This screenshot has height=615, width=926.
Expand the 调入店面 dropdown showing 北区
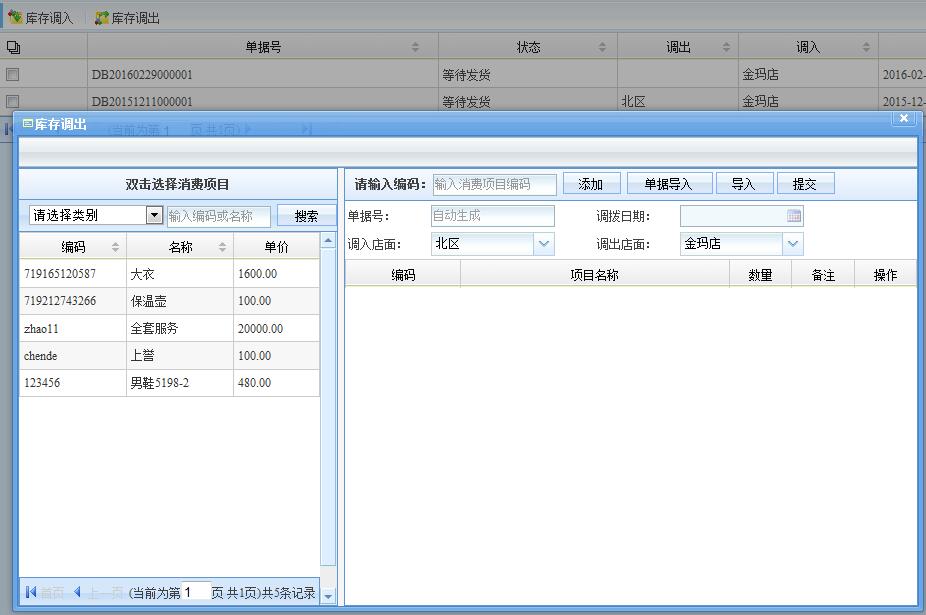[x=544, y=243]
